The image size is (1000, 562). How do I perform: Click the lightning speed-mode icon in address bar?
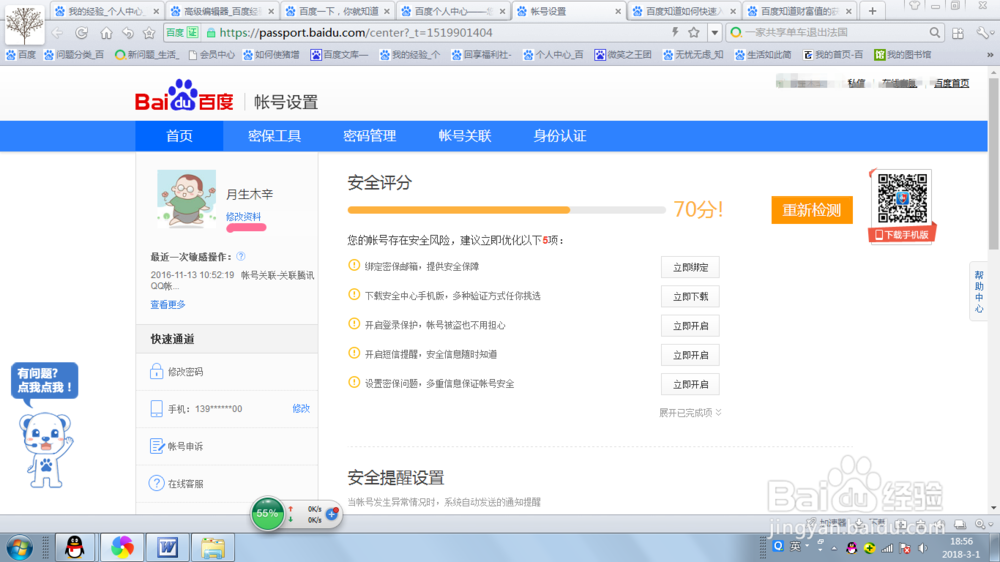pyautogui.click(x=675, y=32)
